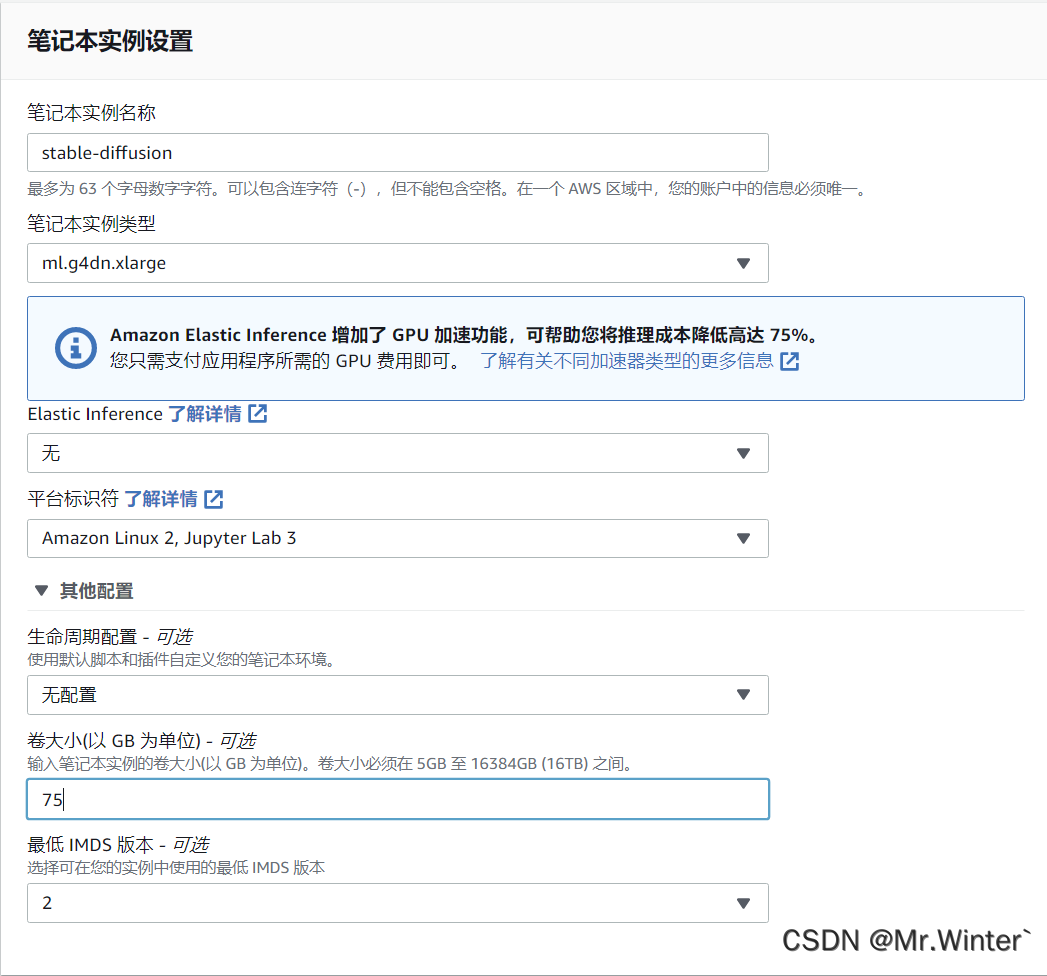Screen dimensions: 1047x976
Task: Click the volume size field containing 75
Action: 397,799
